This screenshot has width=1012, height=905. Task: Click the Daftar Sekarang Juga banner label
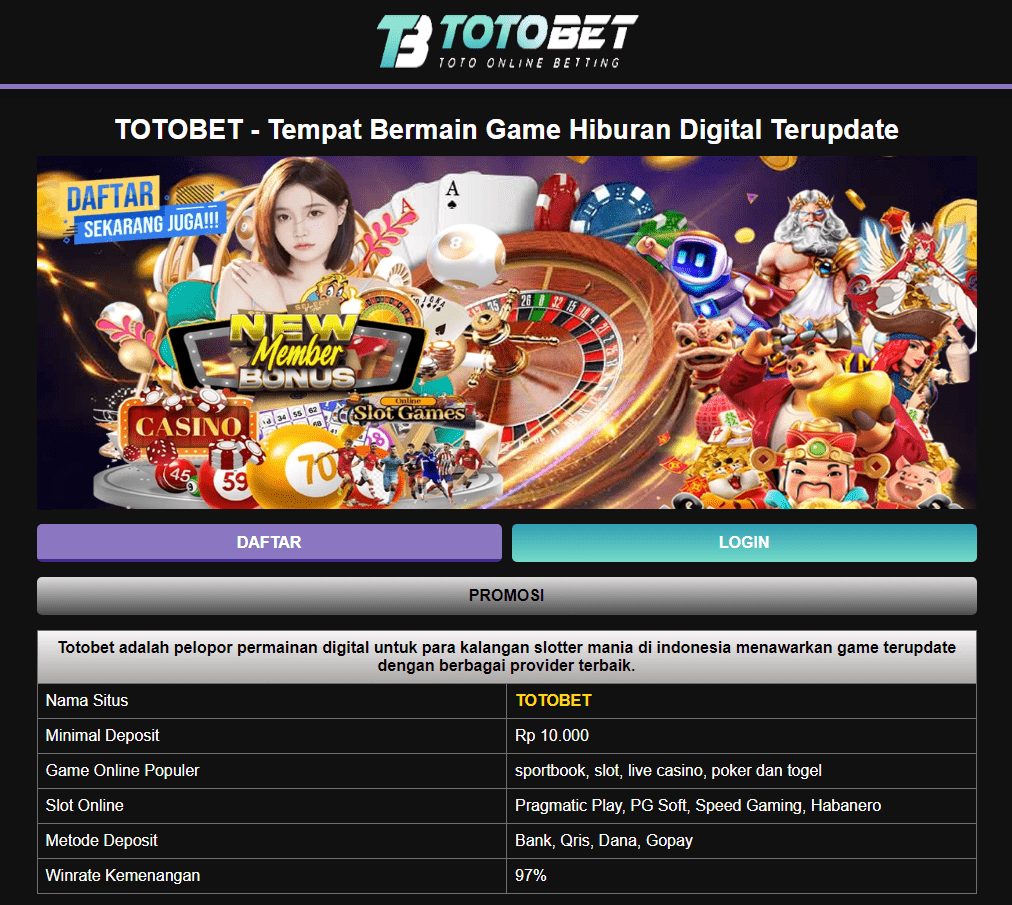(x=144, y=210)
